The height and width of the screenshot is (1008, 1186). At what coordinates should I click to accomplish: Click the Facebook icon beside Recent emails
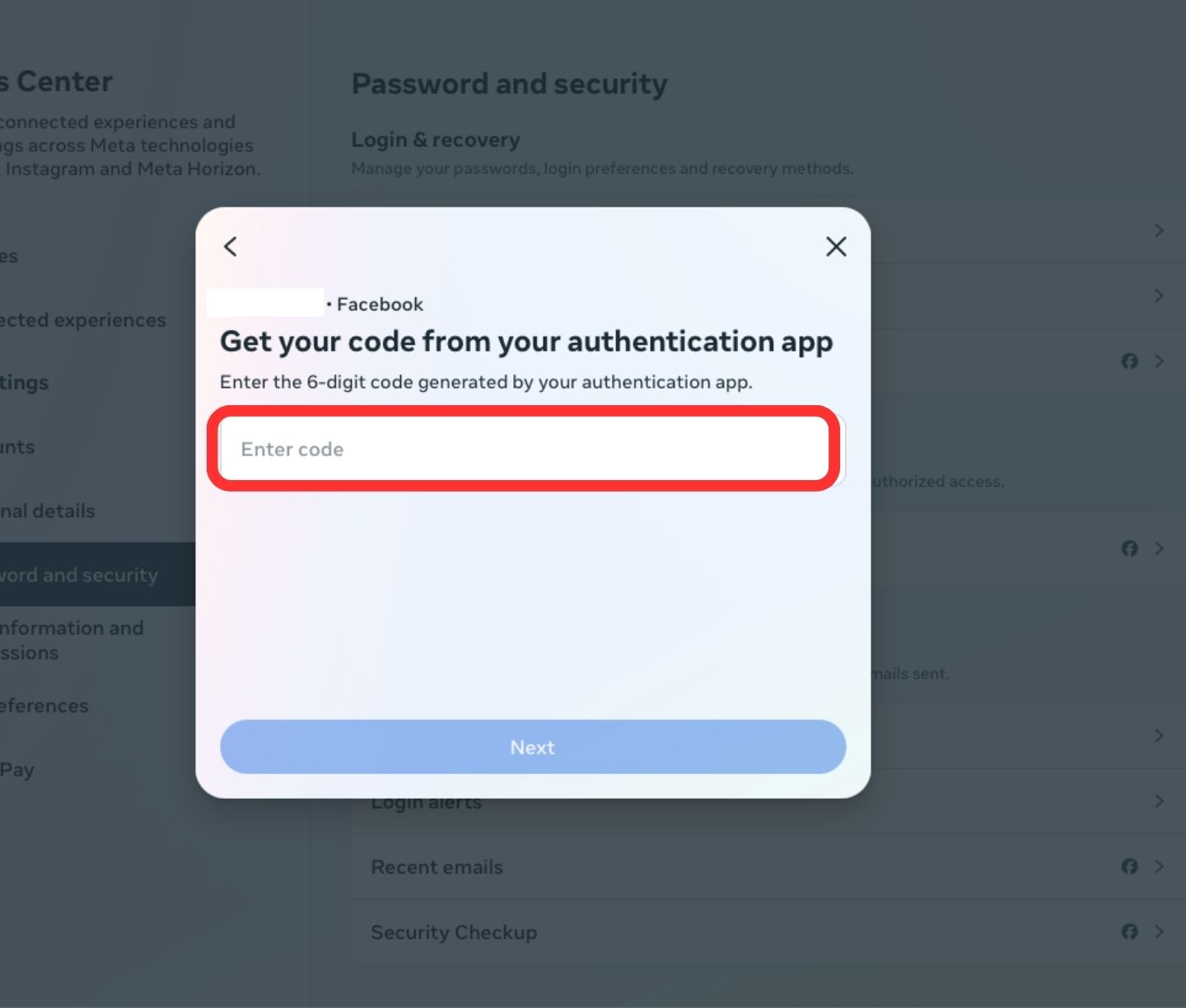(1129, 866)
